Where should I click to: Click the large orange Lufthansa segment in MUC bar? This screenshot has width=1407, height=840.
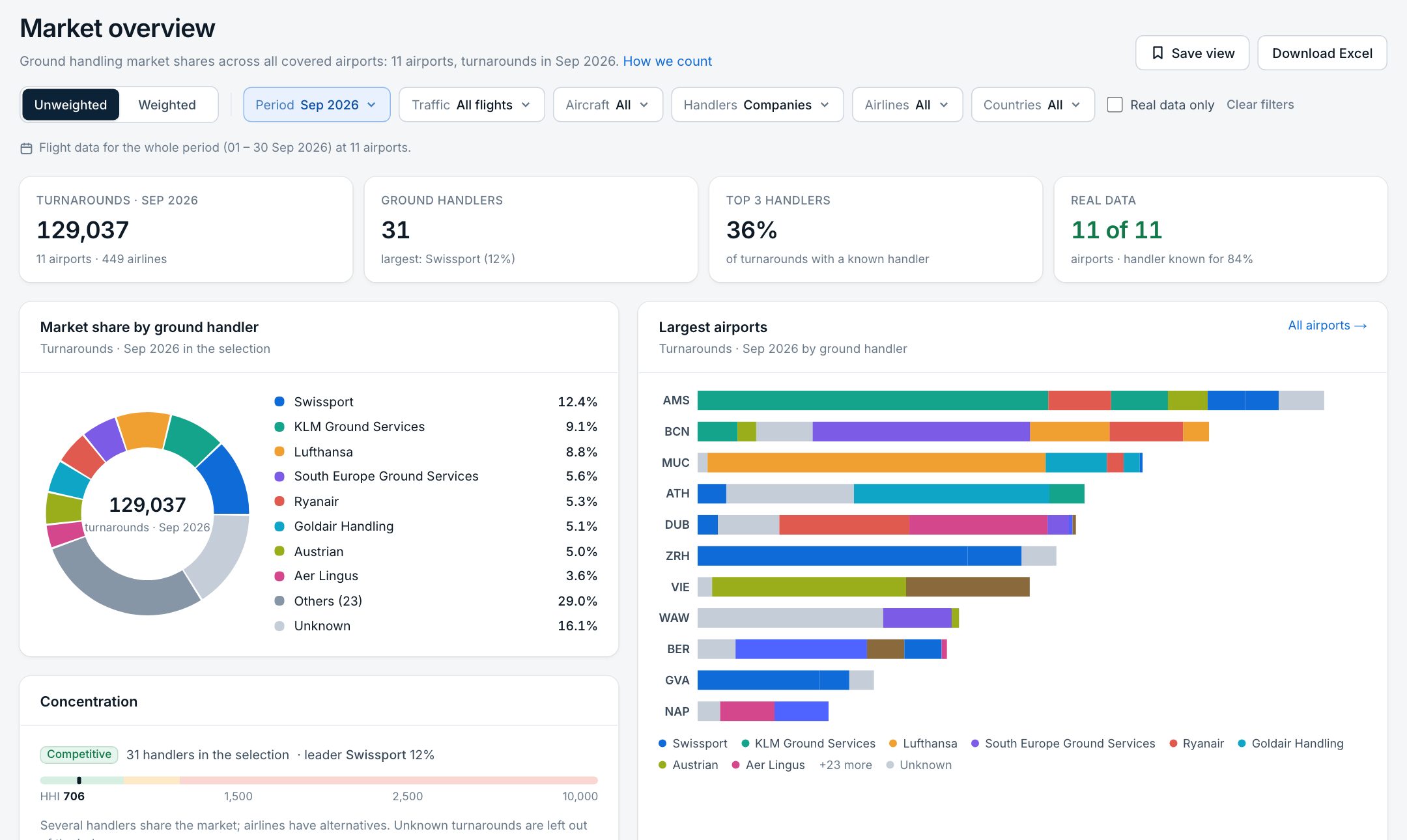tap(876, 463)
